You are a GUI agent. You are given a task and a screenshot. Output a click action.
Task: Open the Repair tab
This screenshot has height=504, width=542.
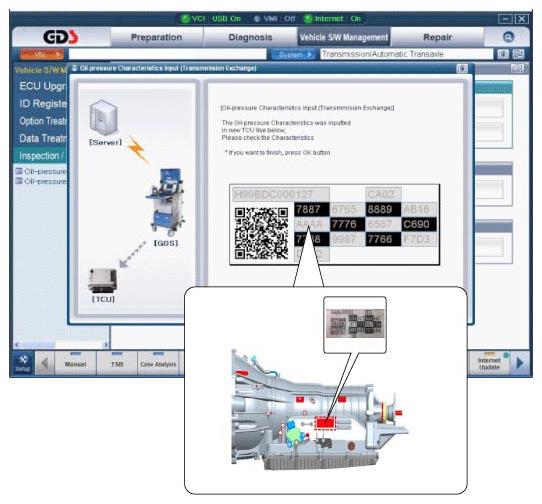click(437, 37)
